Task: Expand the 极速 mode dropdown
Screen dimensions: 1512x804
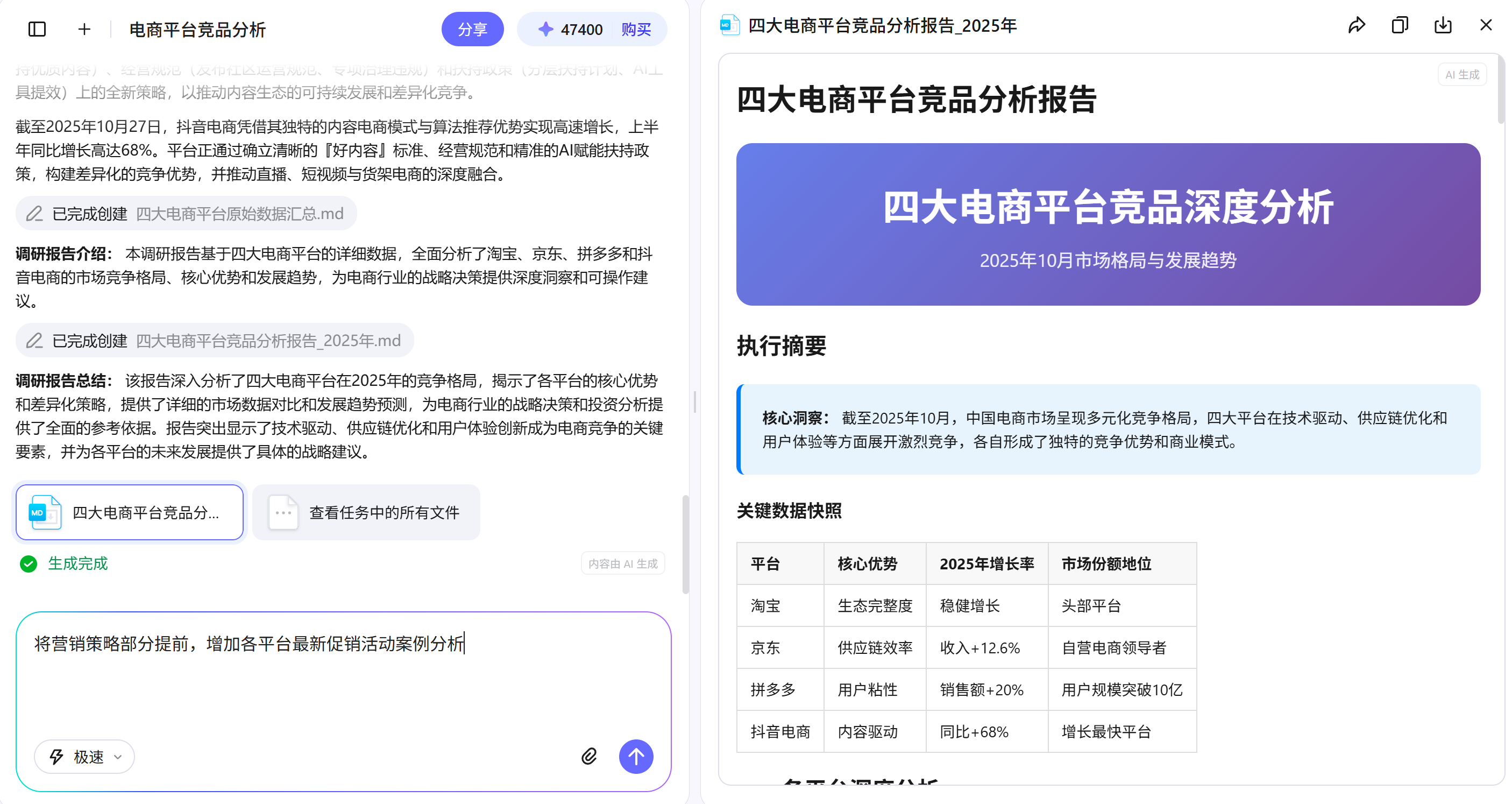Action: [x=84, y=757]
